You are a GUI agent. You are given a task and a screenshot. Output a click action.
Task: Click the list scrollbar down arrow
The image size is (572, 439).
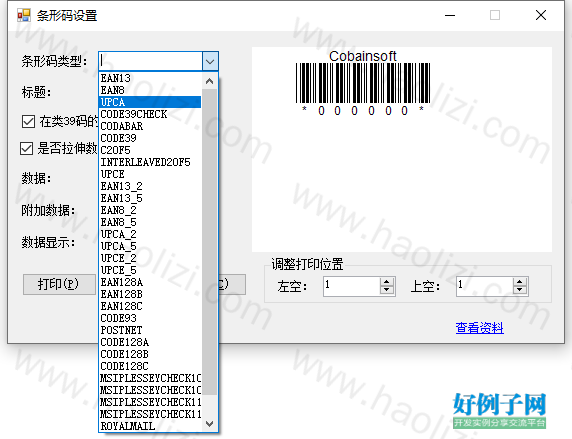209,424
